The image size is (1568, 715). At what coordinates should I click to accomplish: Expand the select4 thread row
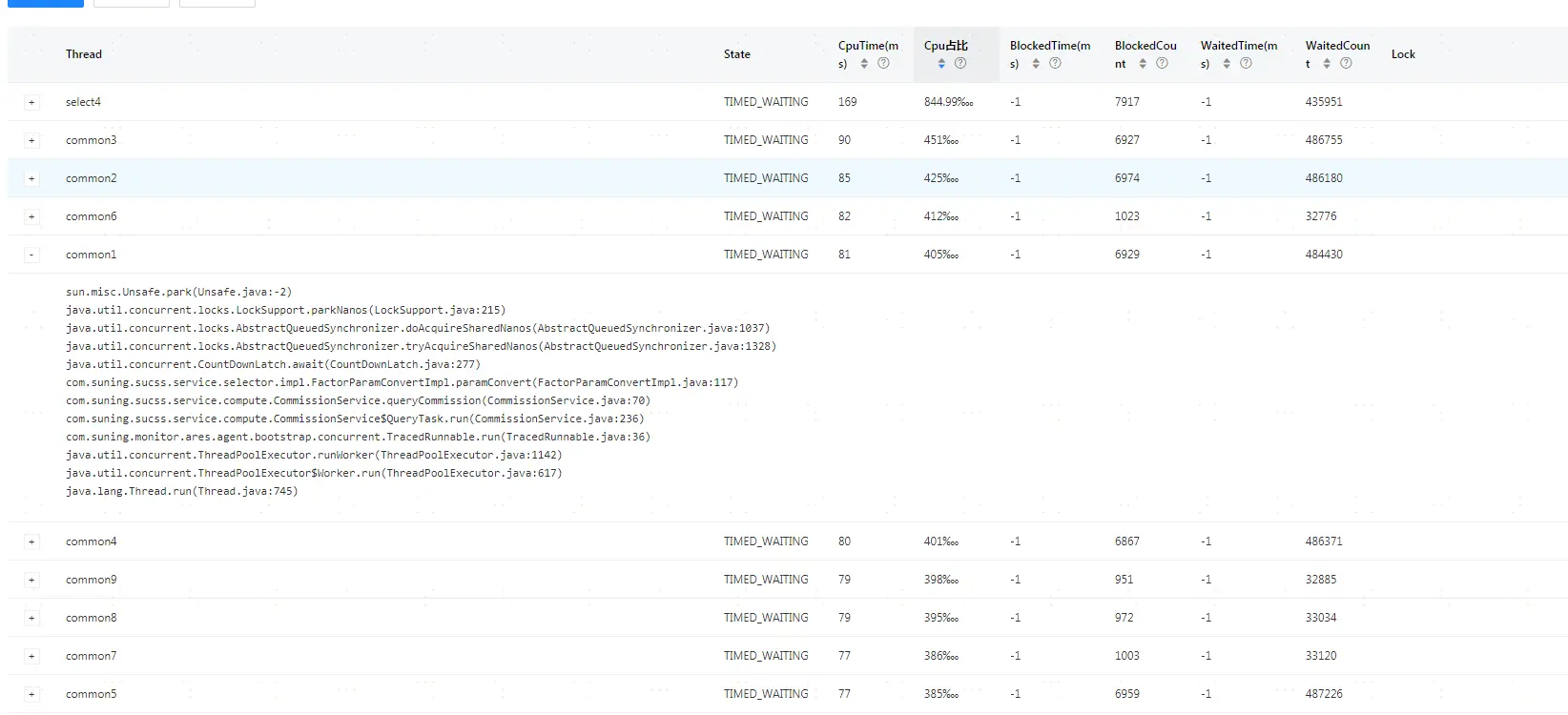[x=31, y=102]
